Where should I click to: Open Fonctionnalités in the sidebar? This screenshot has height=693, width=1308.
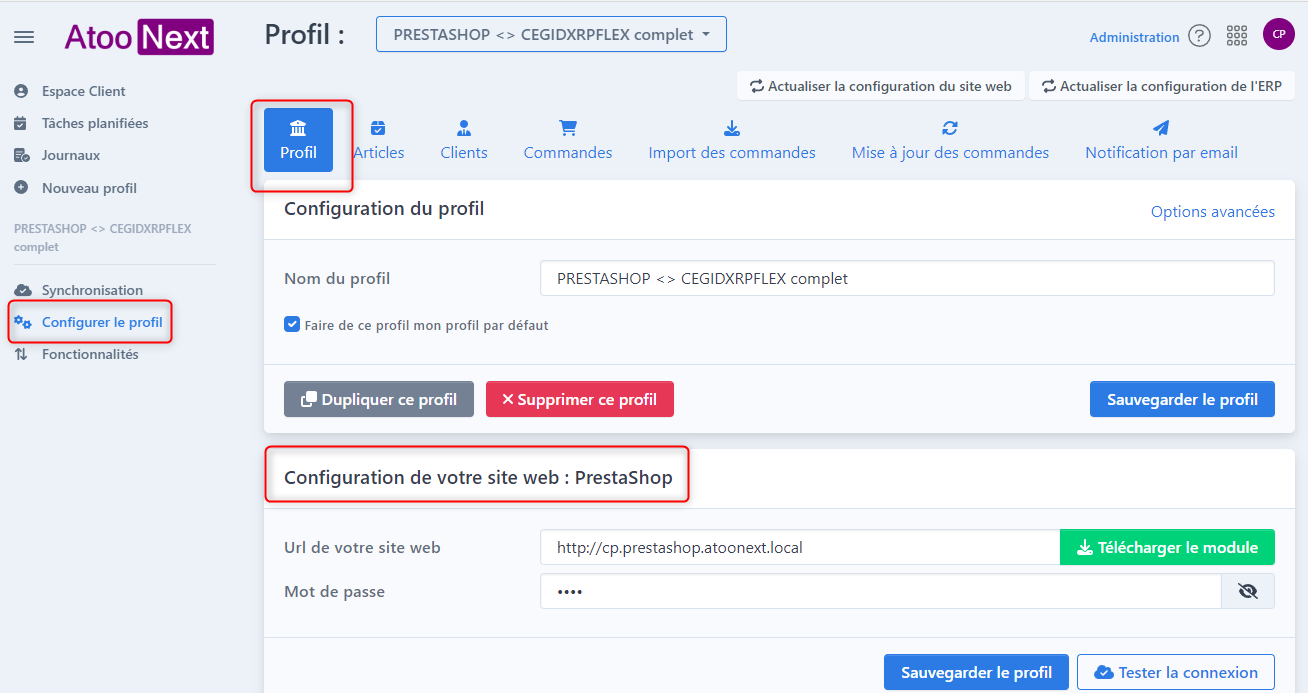click(90, 354)
